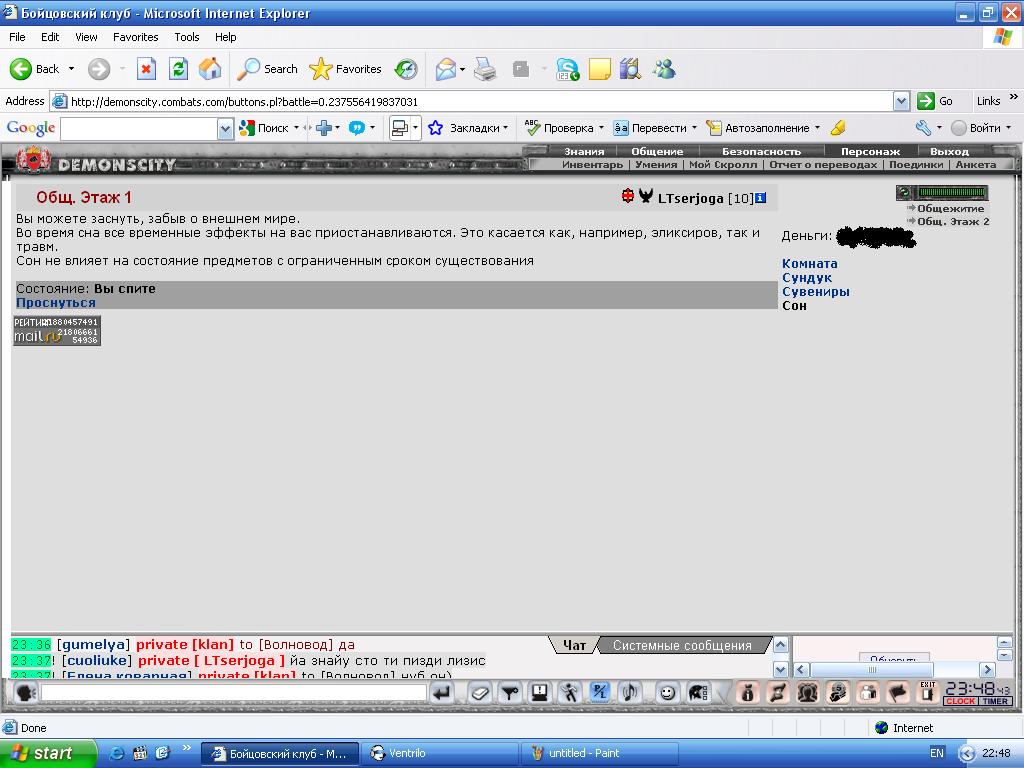Screen dimensions: 1024x768
Task: Click the Google toolbar search field
Action: point(139,128)
